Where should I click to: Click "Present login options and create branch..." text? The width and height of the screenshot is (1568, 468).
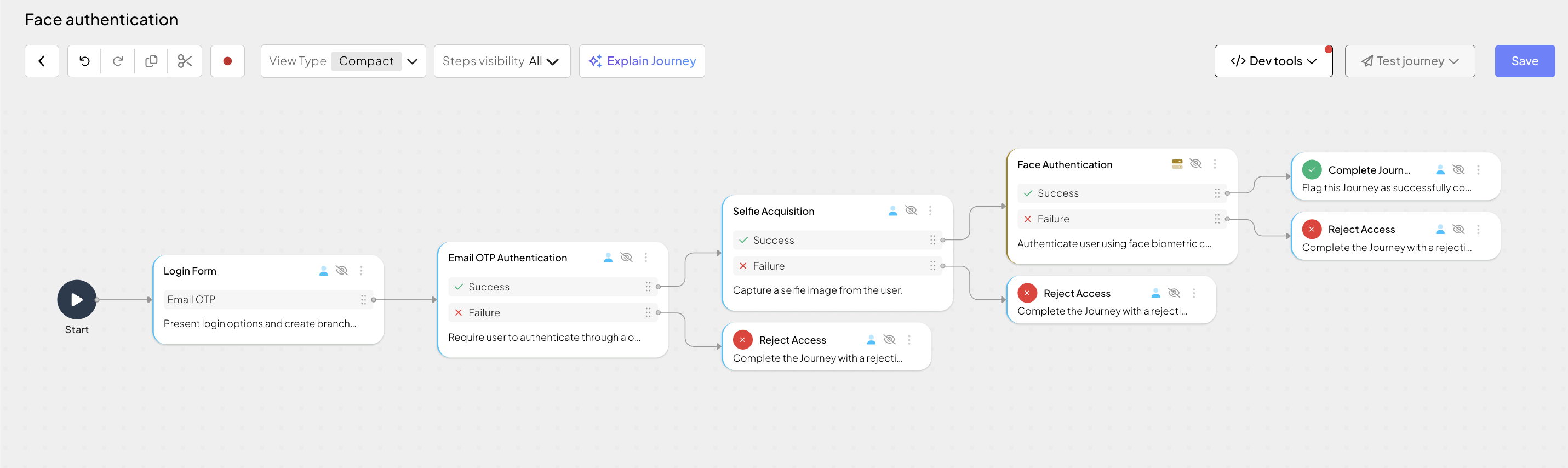(260, 323)
